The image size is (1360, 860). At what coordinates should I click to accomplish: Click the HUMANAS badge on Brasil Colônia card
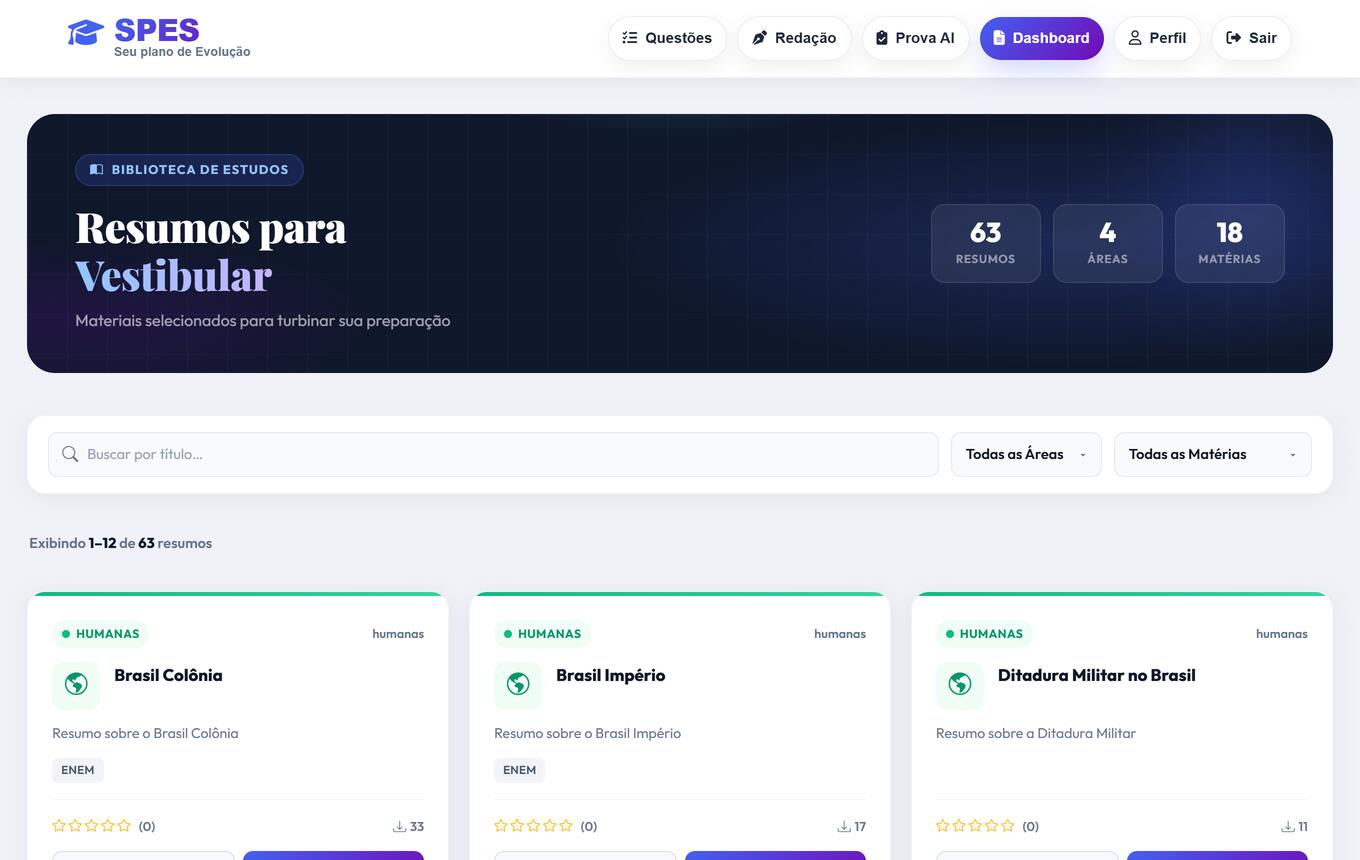click(x=100, y=634)
